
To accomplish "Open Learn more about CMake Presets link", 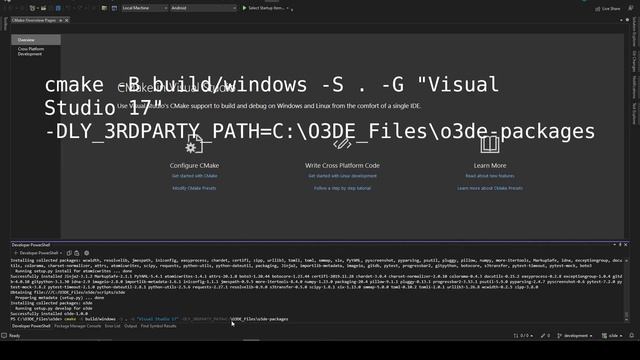I will click(490, 188).
